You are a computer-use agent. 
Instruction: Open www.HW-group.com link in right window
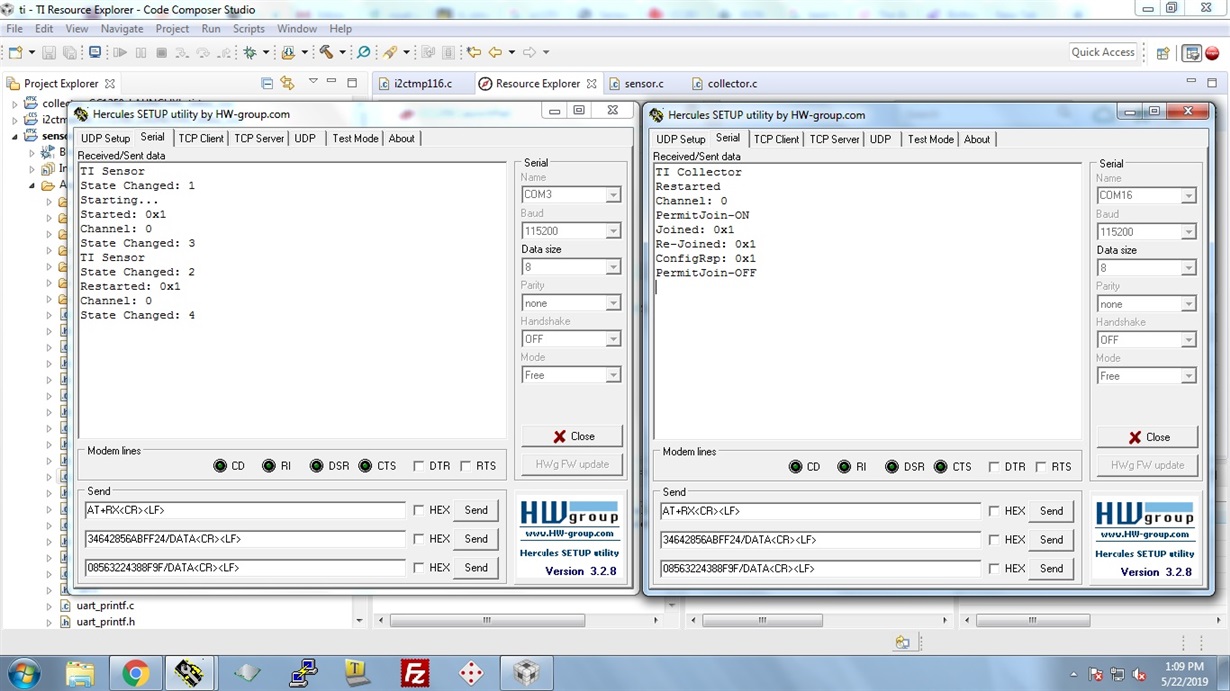[x=1144, y=535]
